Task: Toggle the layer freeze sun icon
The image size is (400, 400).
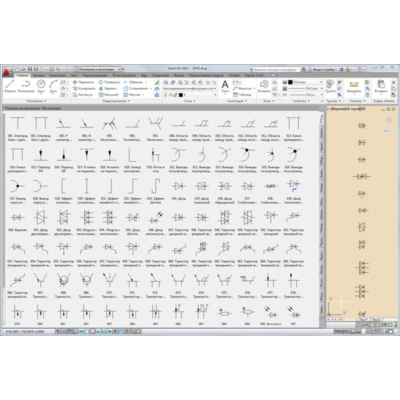Action: [x=170, y=95]
